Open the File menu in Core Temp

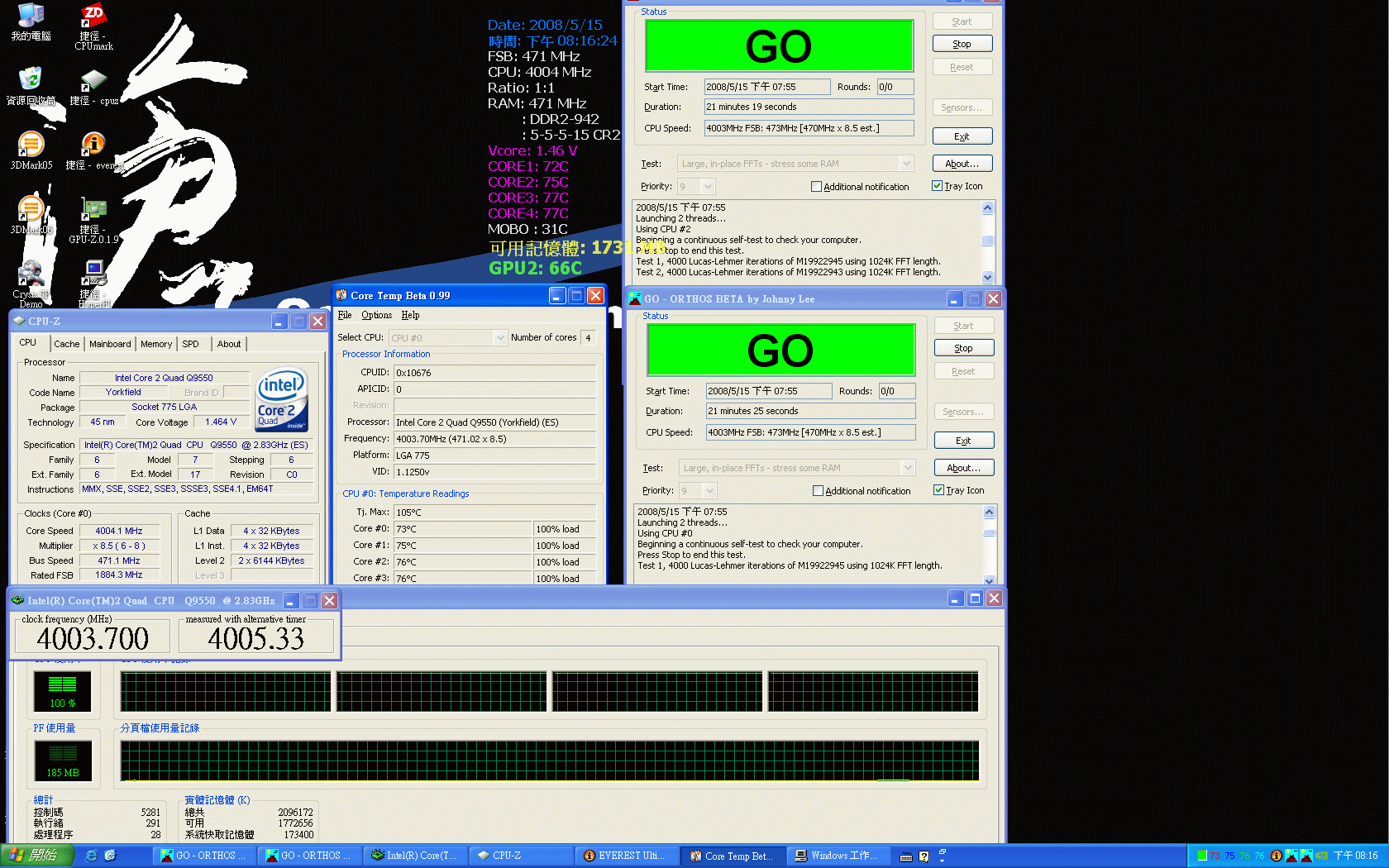click(x=345, y=315)
